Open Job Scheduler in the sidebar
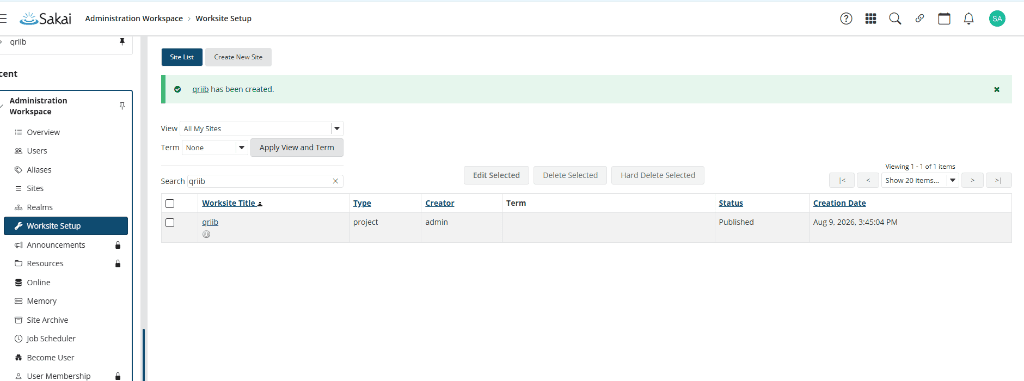Viewport: 1024px width, 381px height. tap(51, 339)
